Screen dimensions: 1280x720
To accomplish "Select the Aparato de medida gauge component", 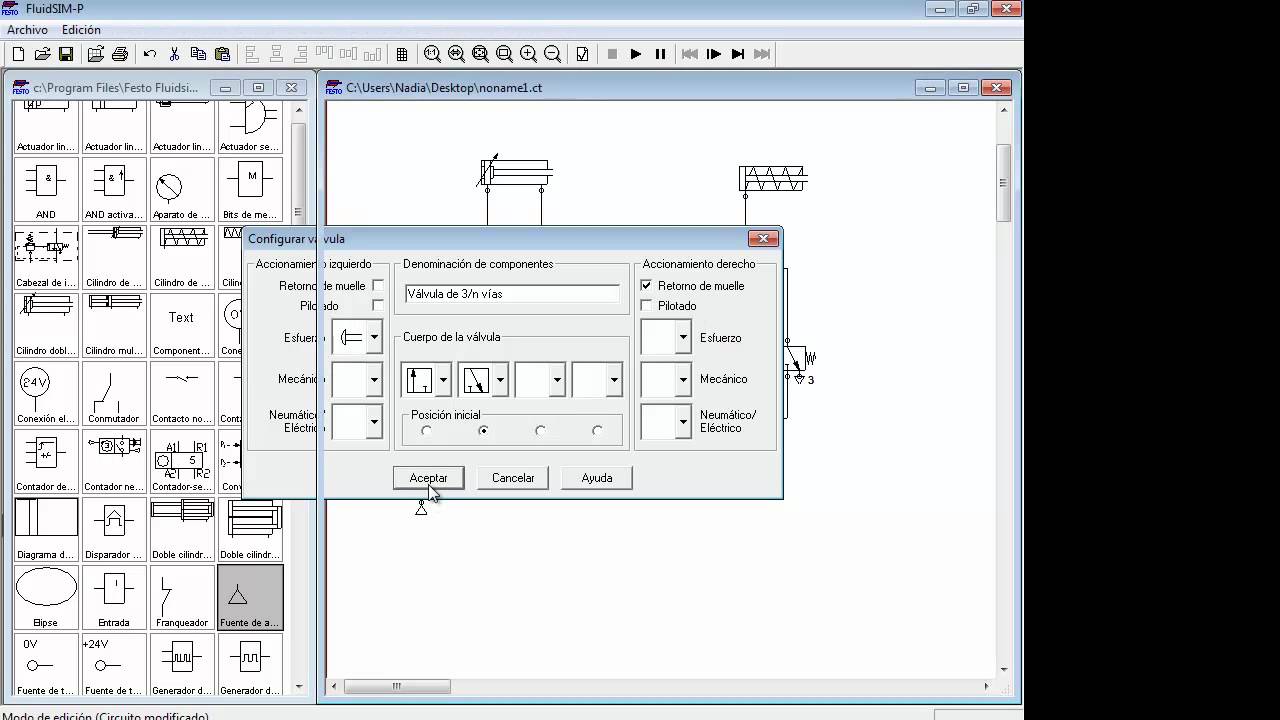I will tap(182, 189).
